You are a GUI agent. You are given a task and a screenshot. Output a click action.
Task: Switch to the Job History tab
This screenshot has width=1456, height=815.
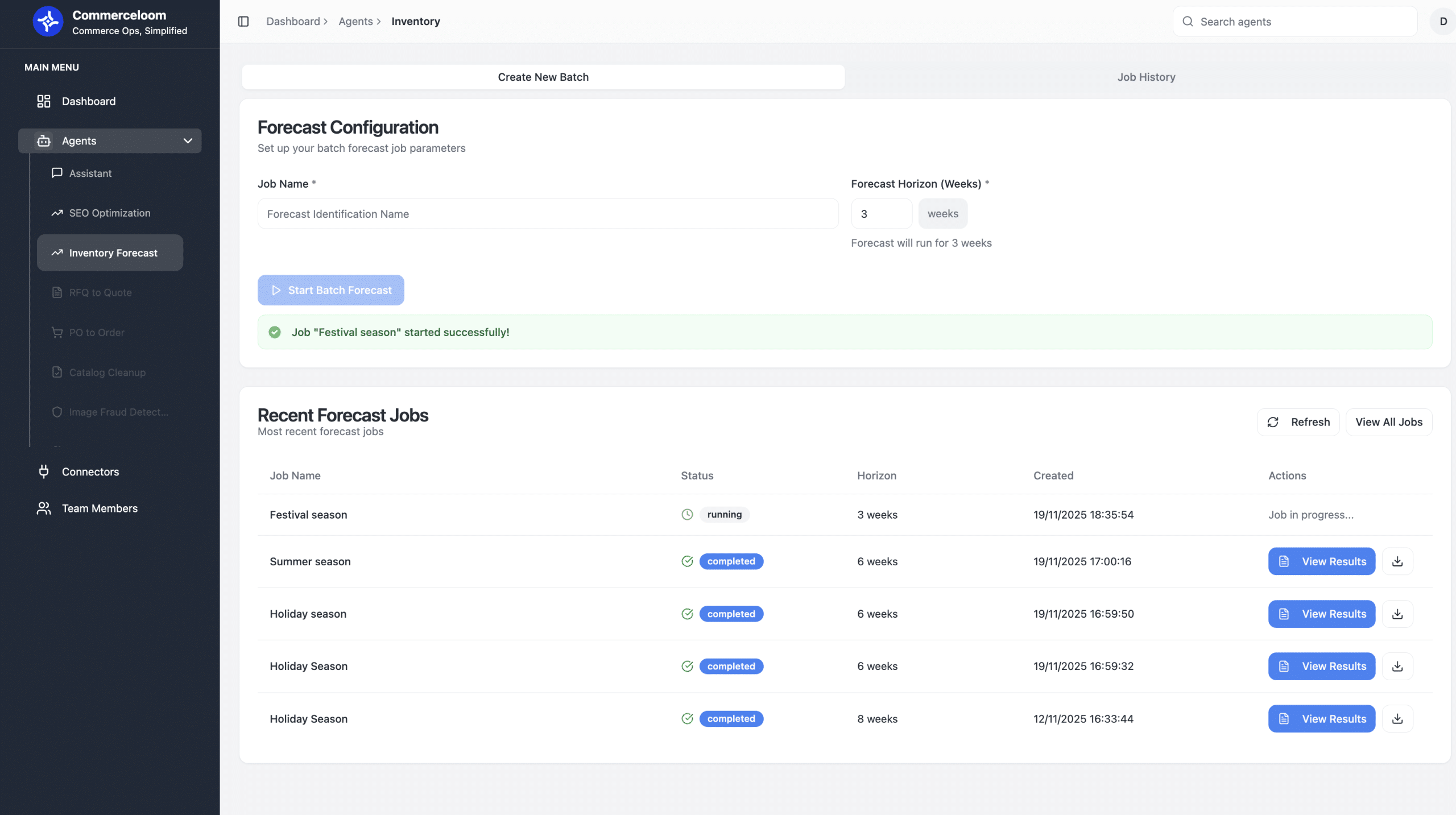point(1146,77)
